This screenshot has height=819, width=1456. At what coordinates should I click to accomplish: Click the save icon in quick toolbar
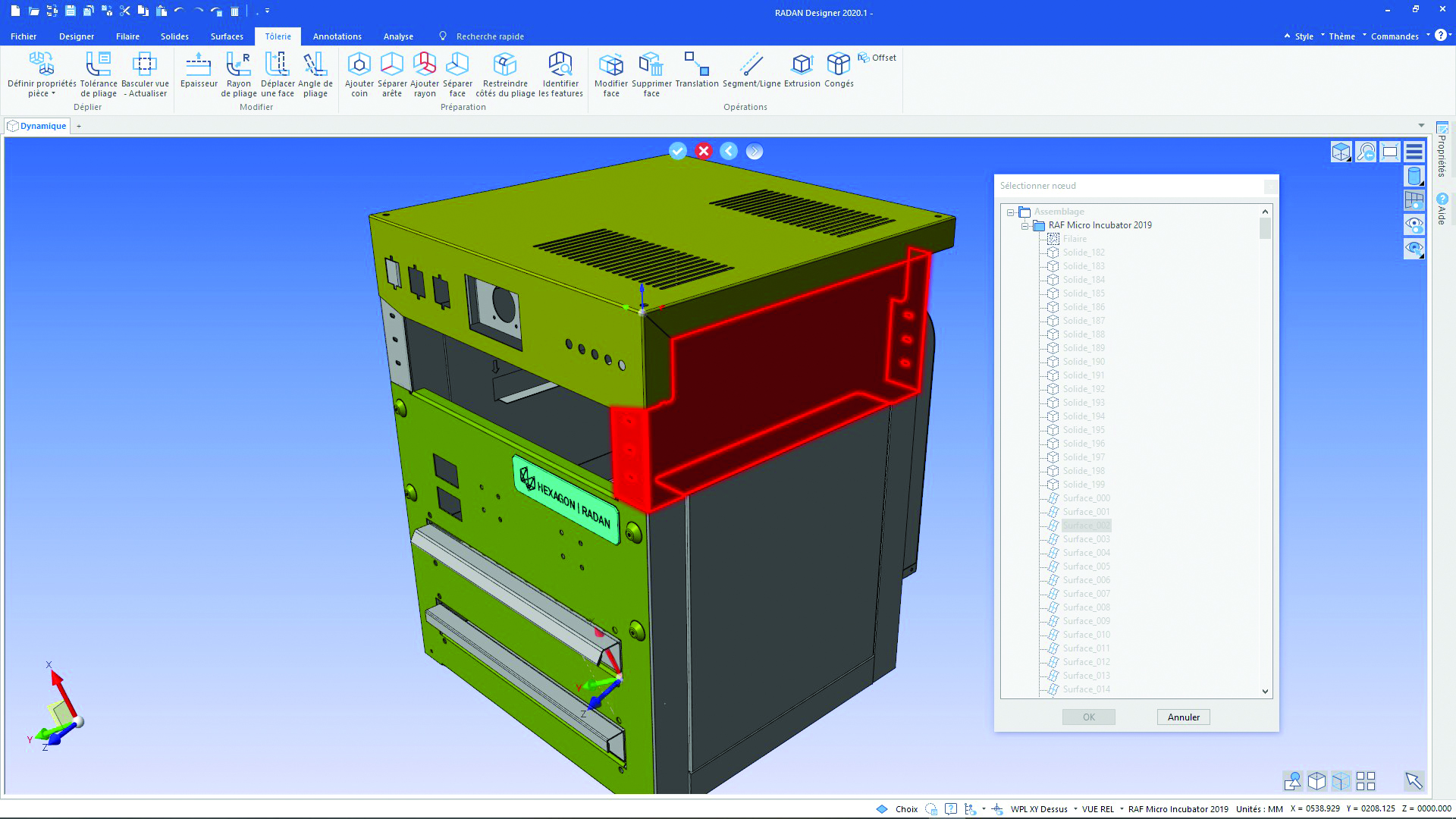pyautogui.click(x=71, y=11)
